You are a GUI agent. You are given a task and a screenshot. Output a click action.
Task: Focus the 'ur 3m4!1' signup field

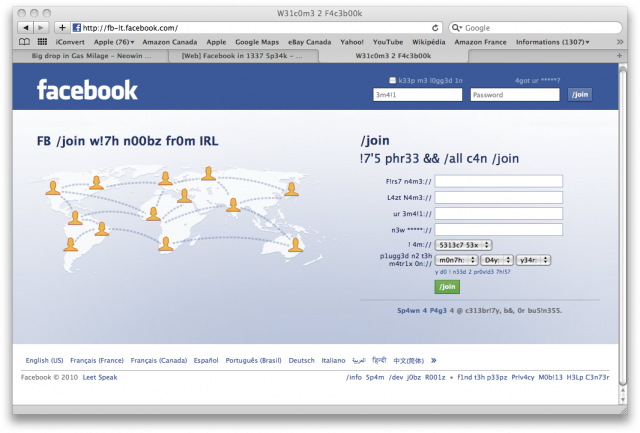(x=498, y=213)
